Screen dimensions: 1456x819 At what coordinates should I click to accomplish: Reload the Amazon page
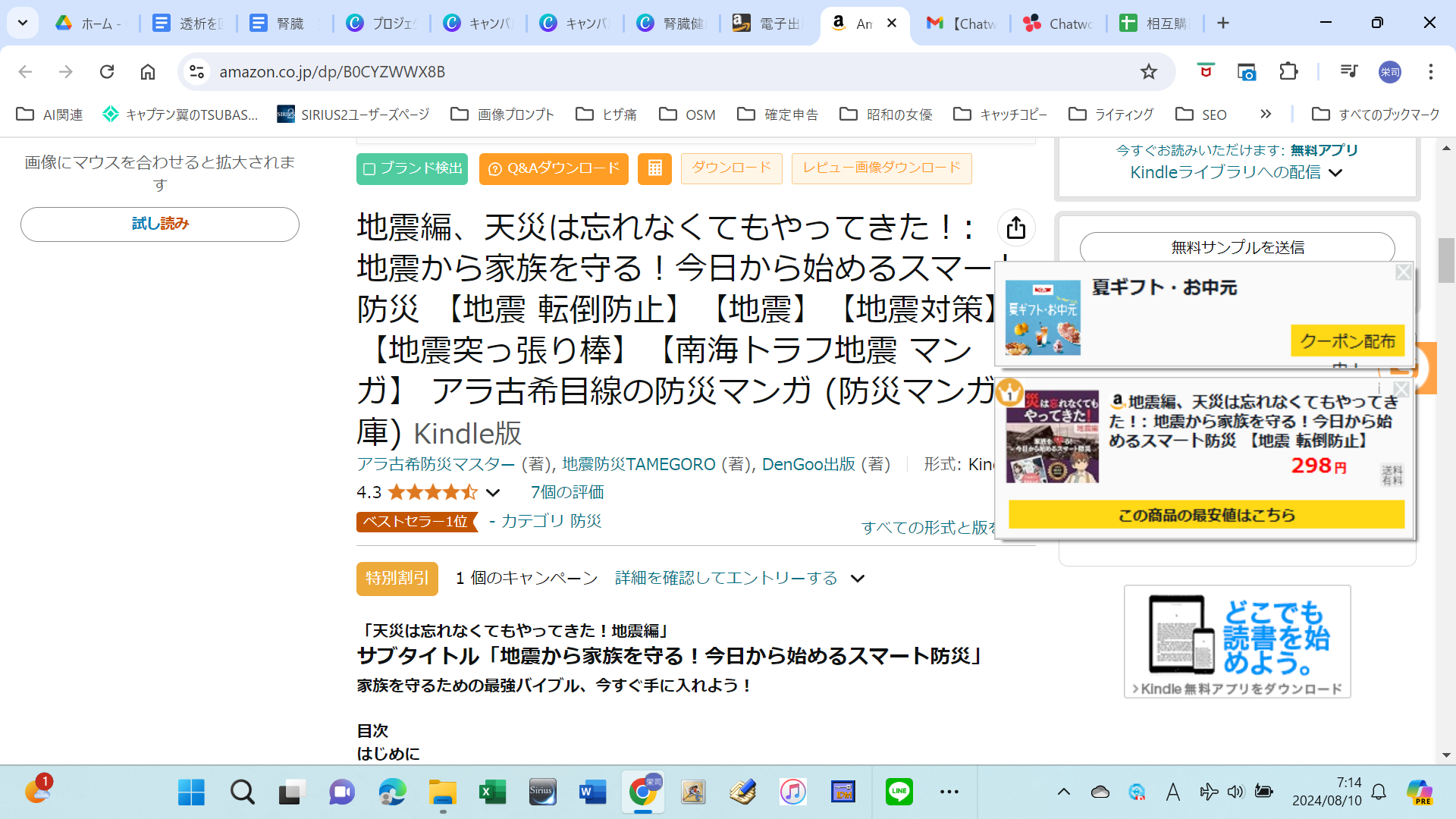click(x=107, y=71)
